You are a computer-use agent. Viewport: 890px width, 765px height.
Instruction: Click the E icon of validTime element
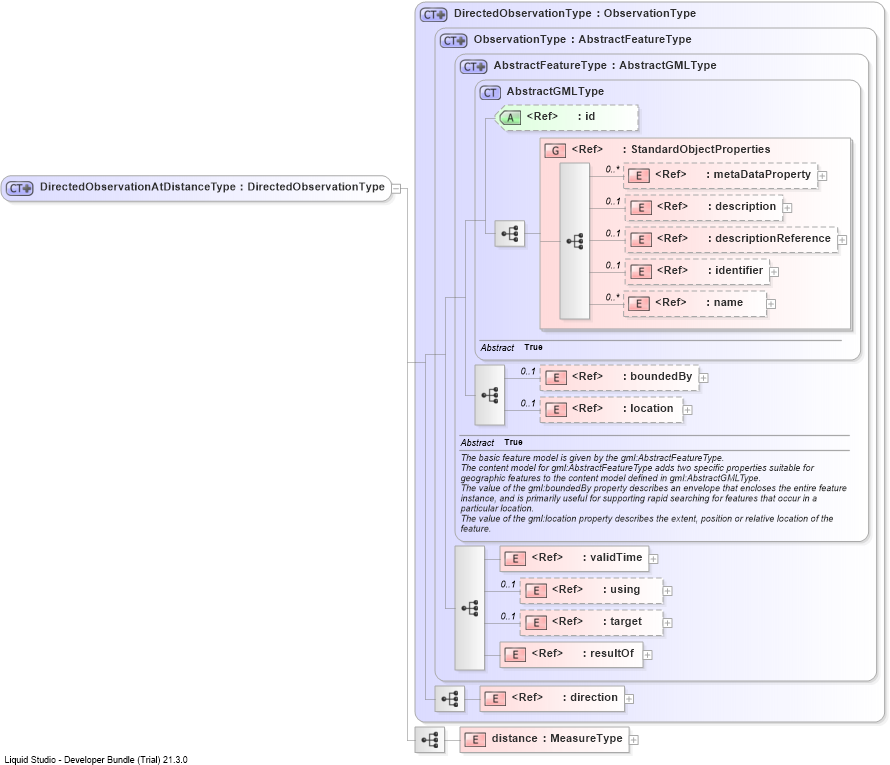[x=515, y=559]
